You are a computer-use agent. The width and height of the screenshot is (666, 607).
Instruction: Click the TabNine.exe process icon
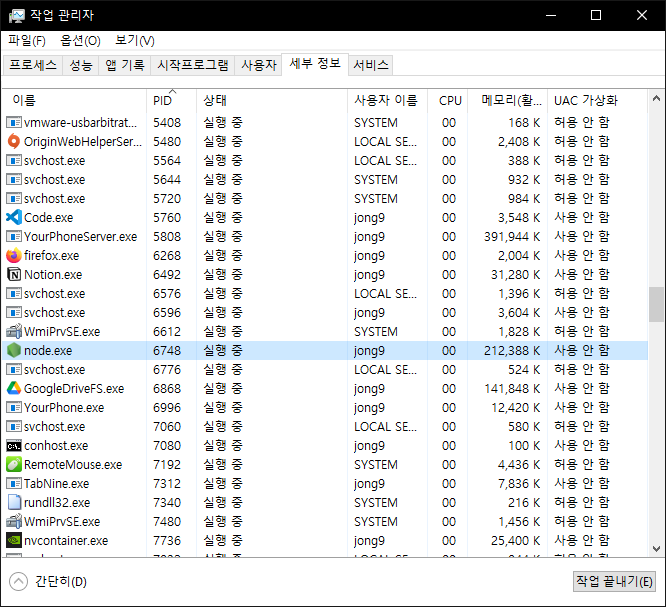14,484
